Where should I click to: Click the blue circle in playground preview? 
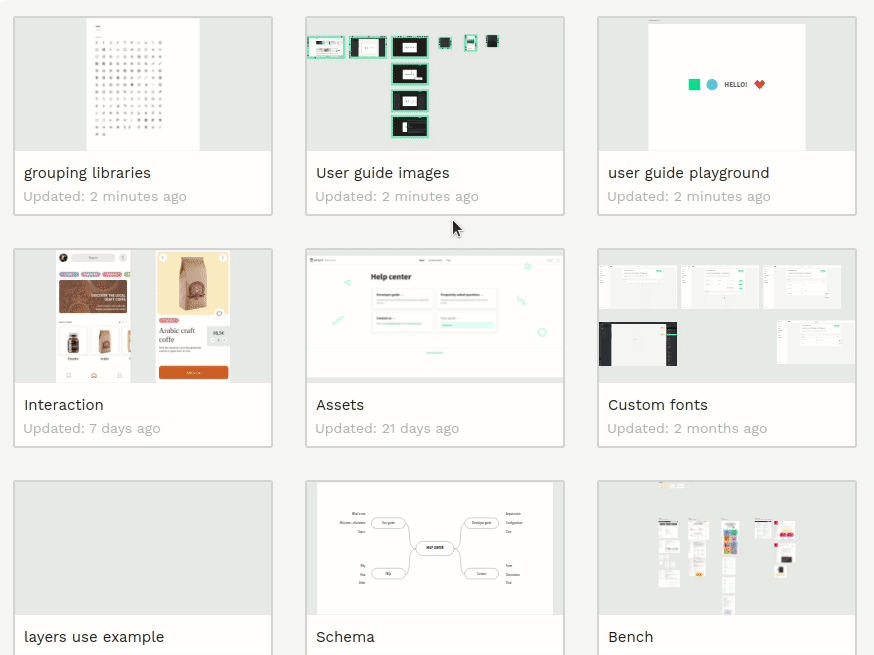coord(712,85)
